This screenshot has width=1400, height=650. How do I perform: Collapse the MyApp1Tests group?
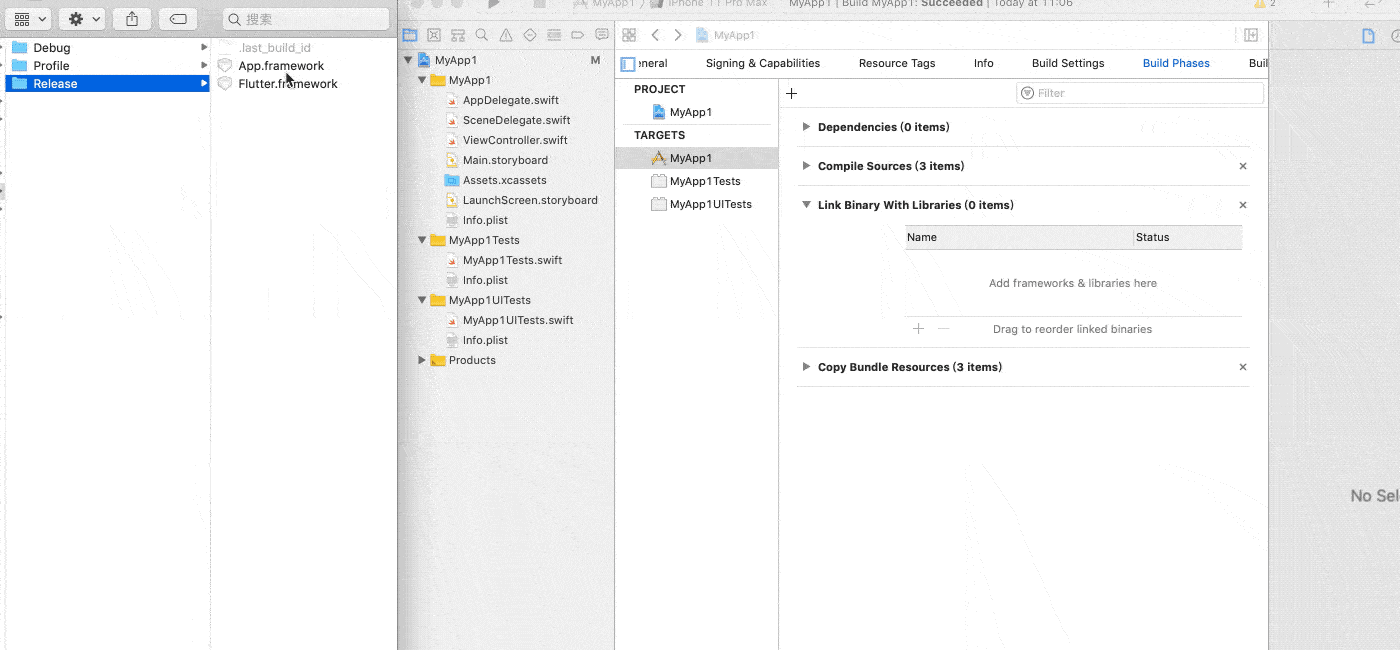tap(422, 240)
